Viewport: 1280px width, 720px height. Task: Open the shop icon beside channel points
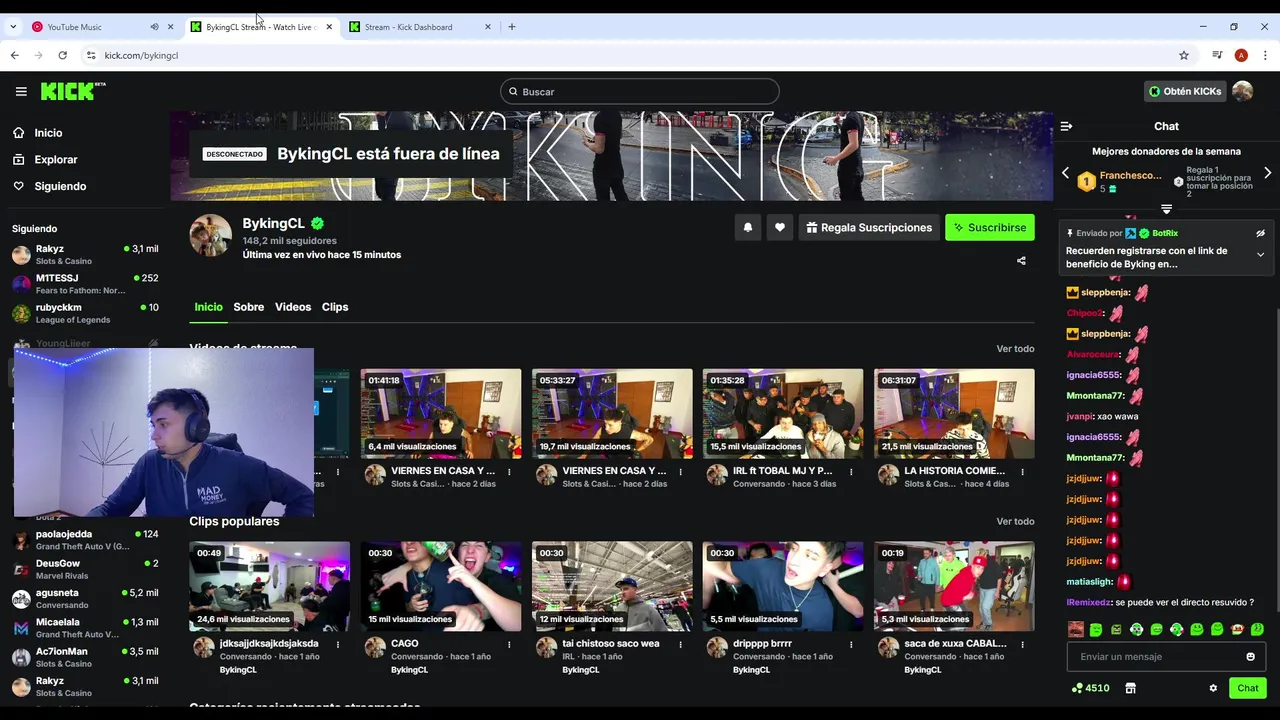[x=1131, y=688]
